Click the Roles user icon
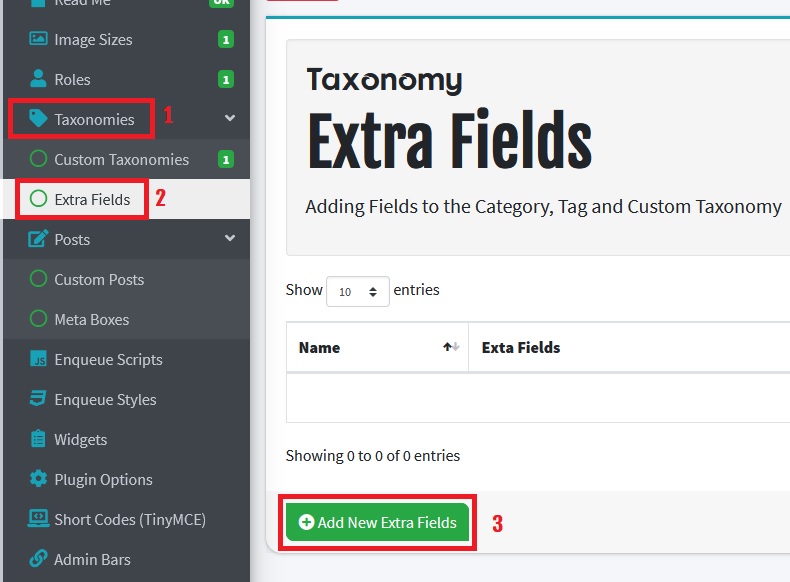This screenshot has height=582, width=790. pos(38,80)
